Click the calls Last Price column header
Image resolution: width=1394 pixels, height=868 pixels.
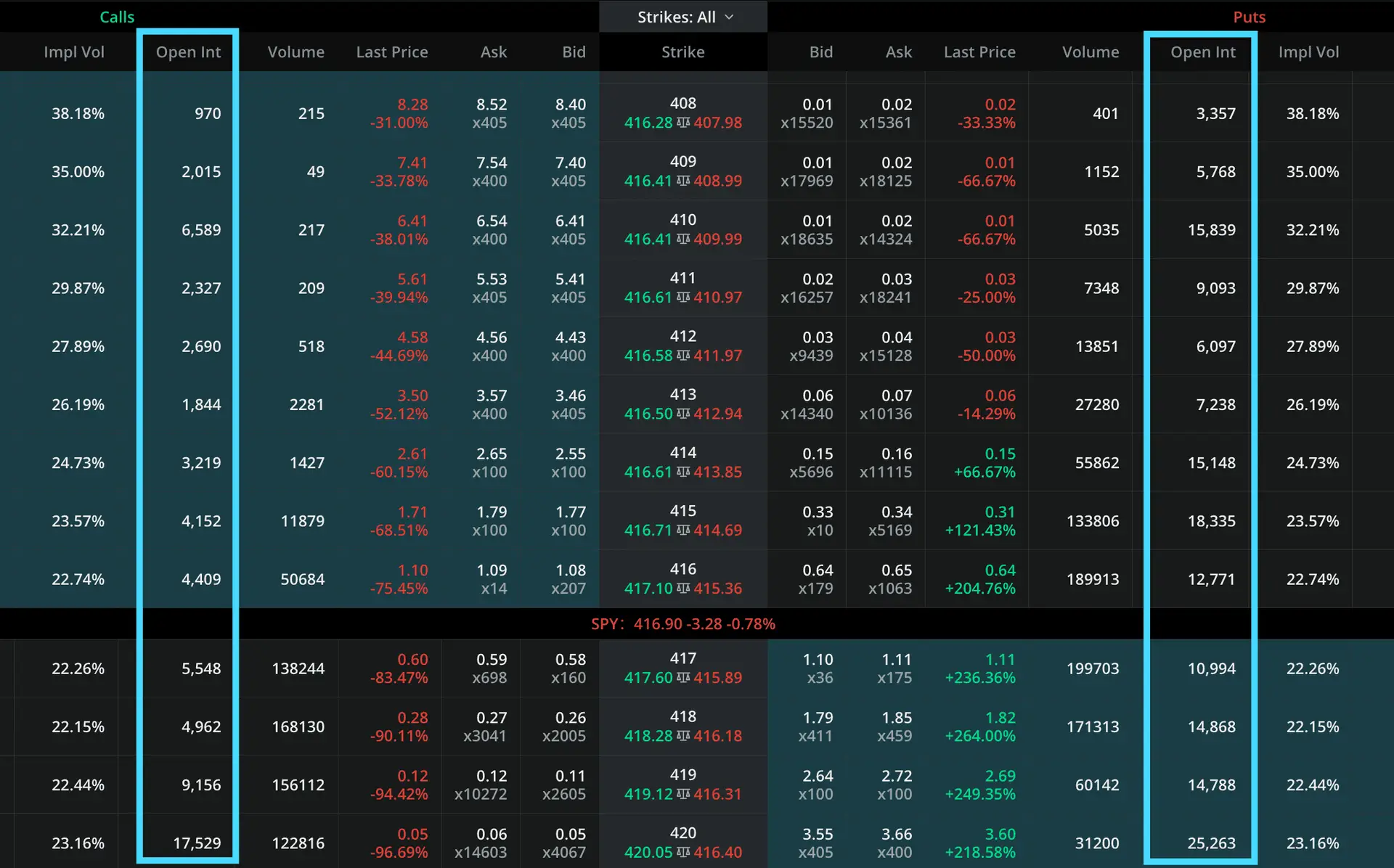coord(392,52)
